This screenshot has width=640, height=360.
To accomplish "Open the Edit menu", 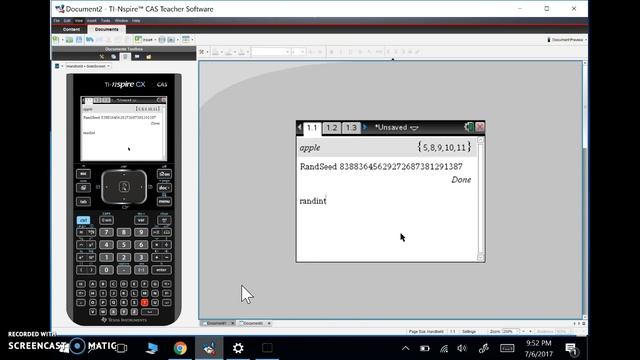I will [67, 20].
